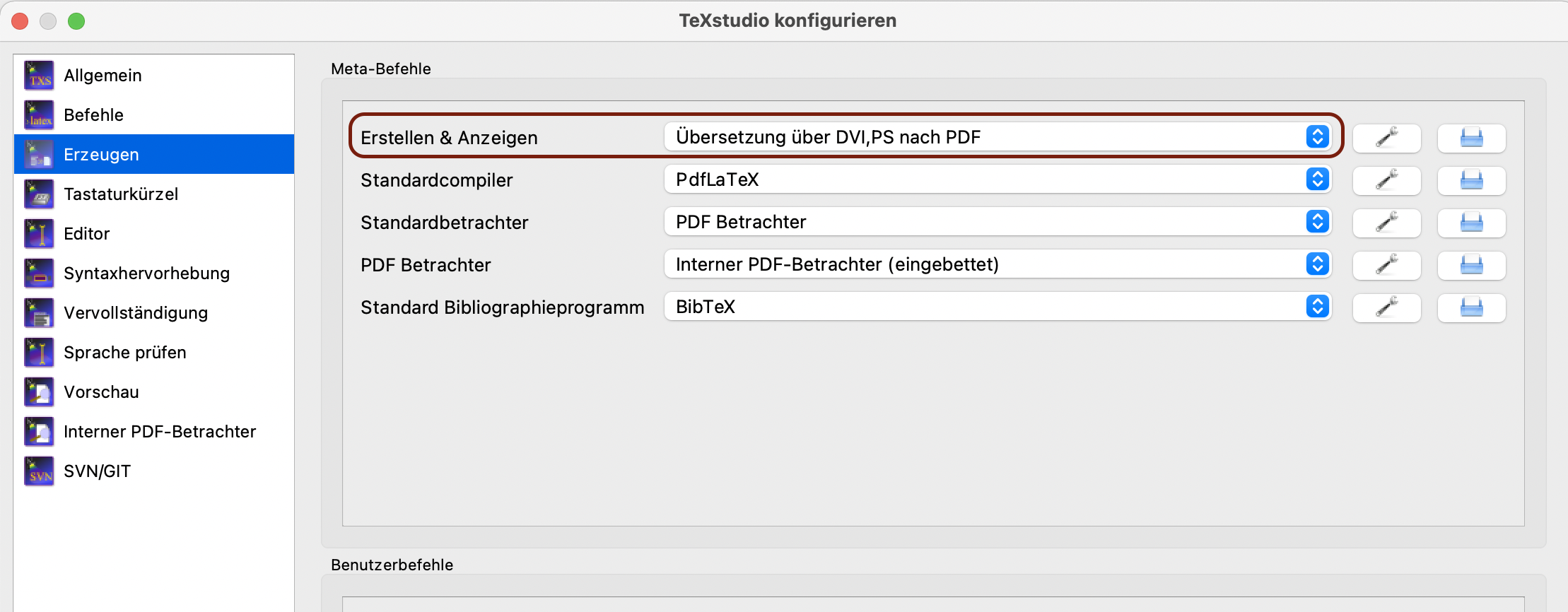Screen dimensions: 1568x612
Task: Click the reset icon in PDF Betrachter row
Action: coord(1471,265)
